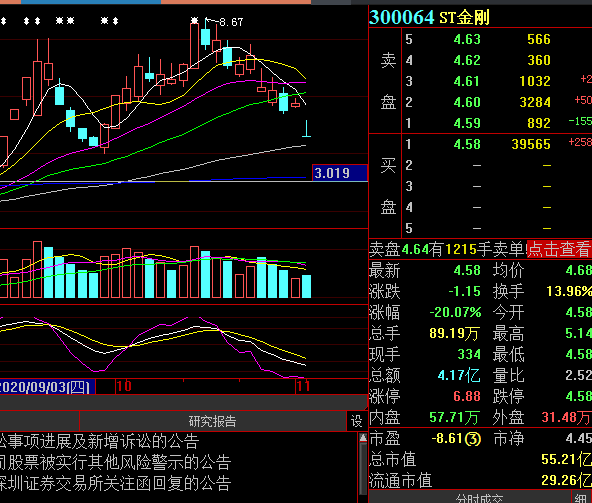592x503 pixels.
Task: Open the 风险警示 announcement
Action: point(115,462)
